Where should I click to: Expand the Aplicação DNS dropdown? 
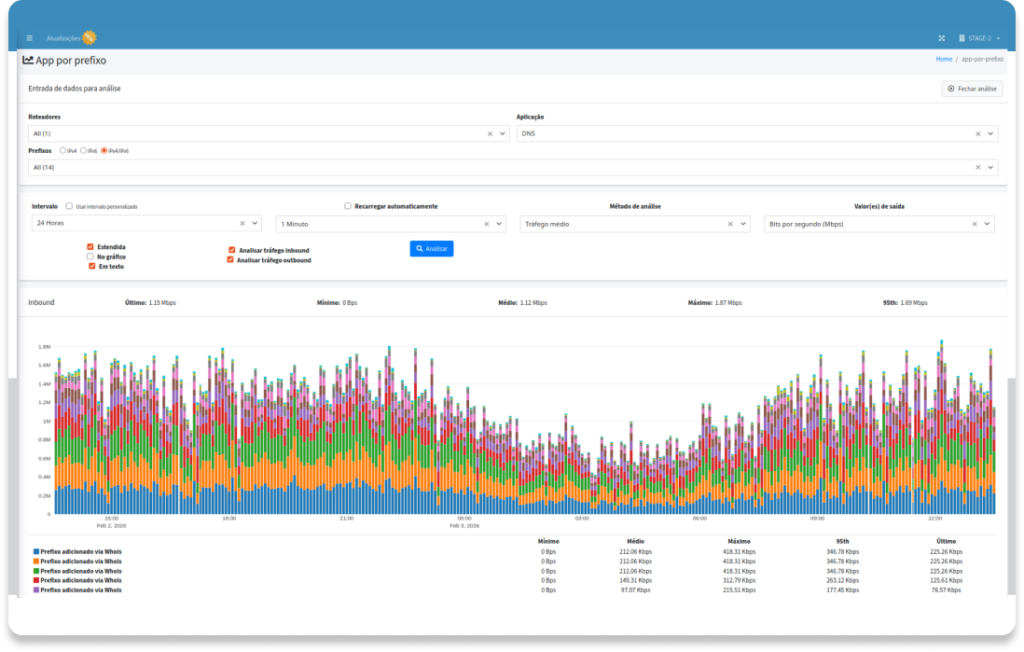(990, 133)
